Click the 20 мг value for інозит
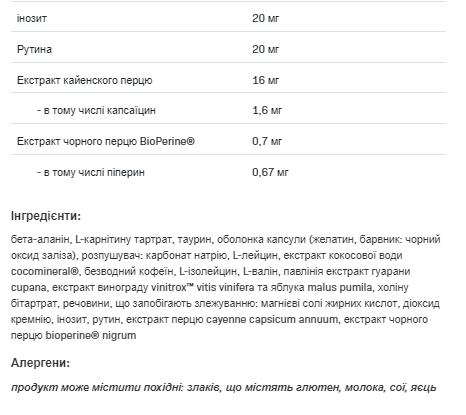466x415 pixels. (265, 18)
